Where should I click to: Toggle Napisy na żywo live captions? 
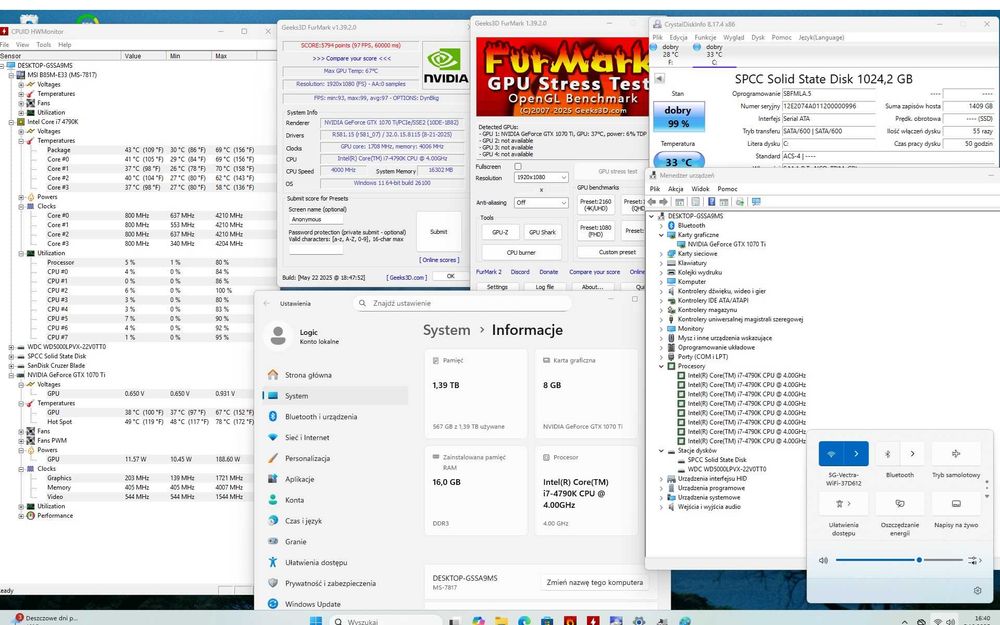coord(956,503)
